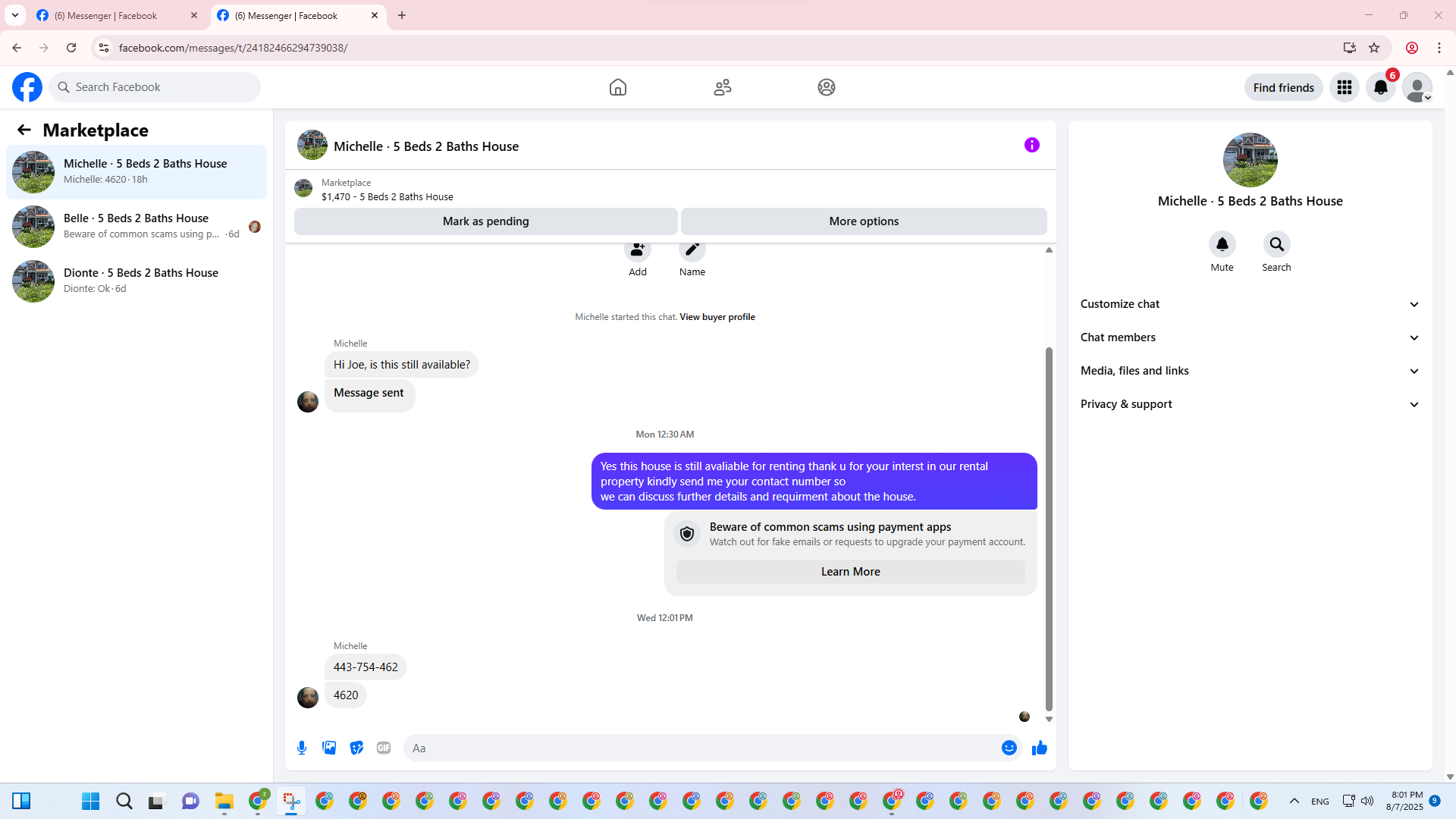This screenshot has width=1456, height=819.
Task: Open the Groups icon in the top navigation
Action: (x=827, y=87)
